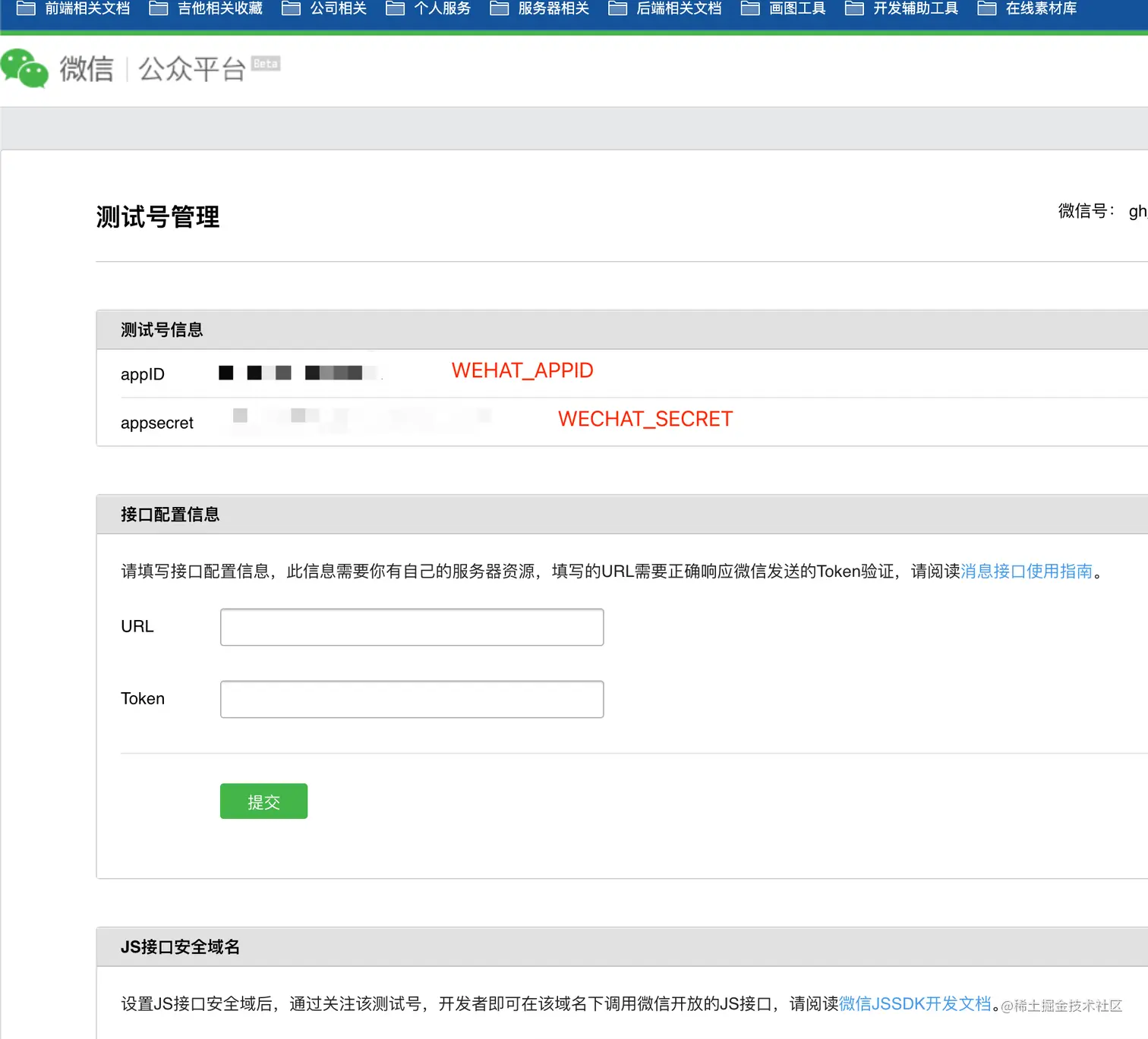The image size is (1148, 1039).
Task: Click the Token field label
Action: (143, 698)
